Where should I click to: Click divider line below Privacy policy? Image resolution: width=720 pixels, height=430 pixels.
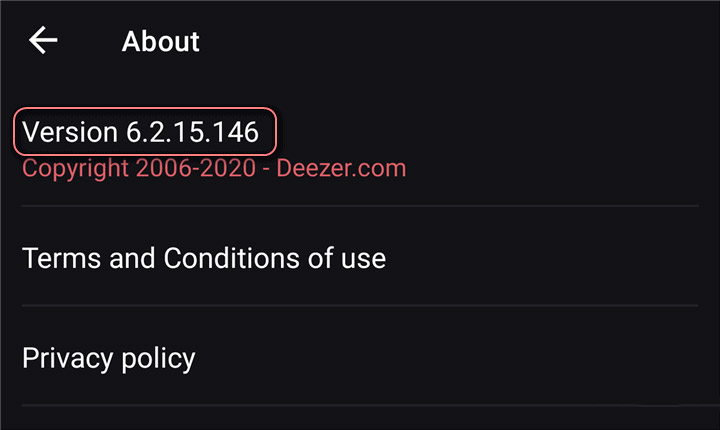tap(371, 405)
